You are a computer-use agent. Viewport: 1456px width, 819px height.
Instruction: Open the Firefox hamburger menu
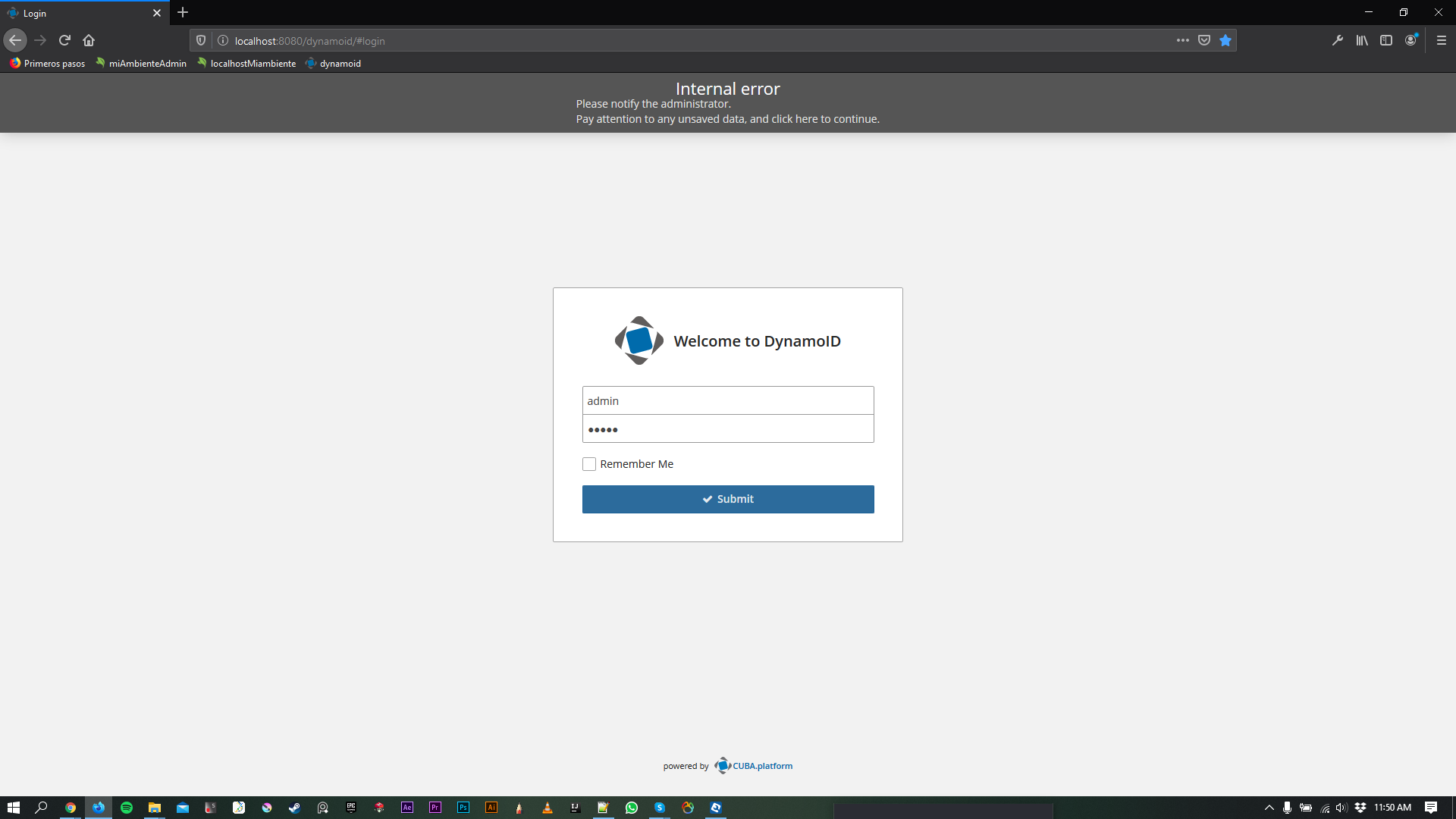[1442, 40]
